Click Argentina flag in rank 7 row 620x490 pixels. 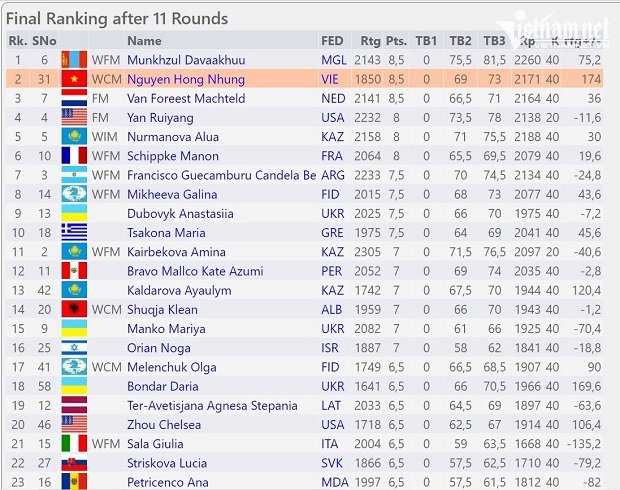click(74, 175)
